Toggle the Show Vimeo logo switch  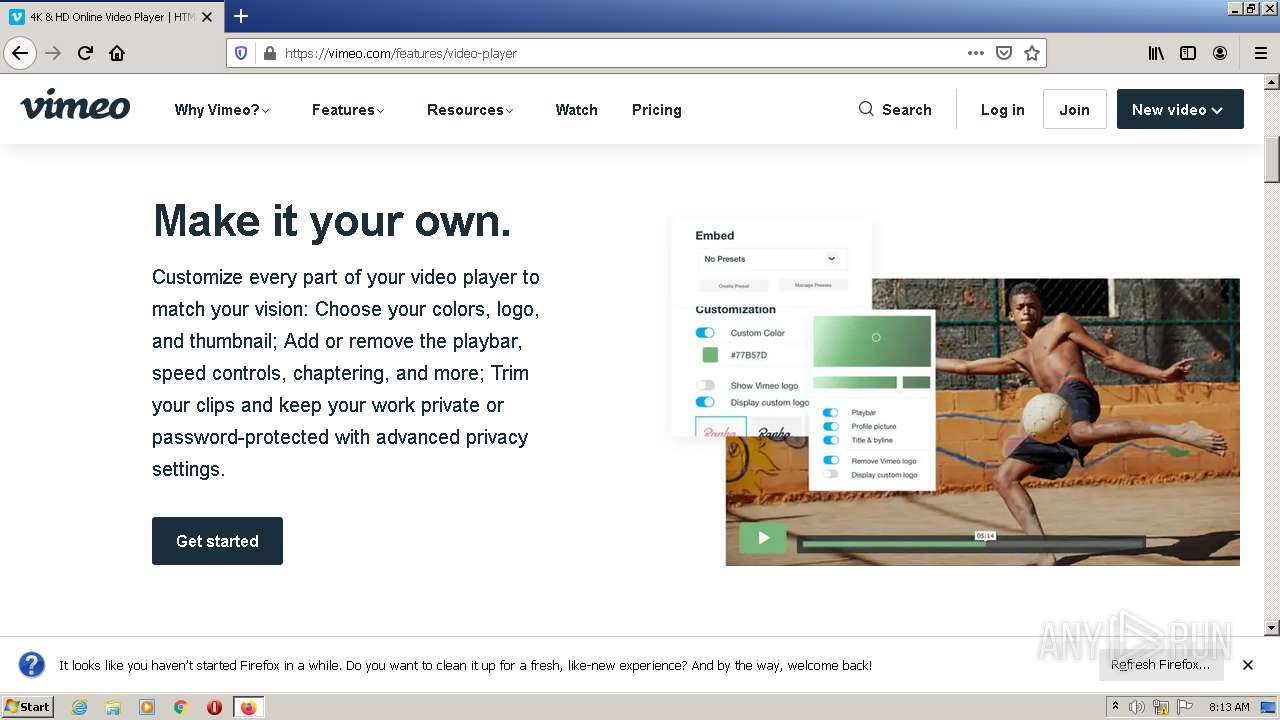coord(705,385)
